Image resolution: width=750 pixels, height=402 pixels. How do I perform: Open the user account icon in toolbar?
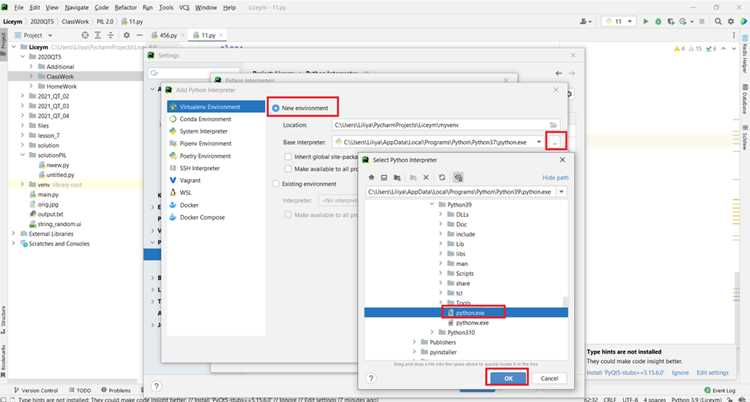click(585, 22)
